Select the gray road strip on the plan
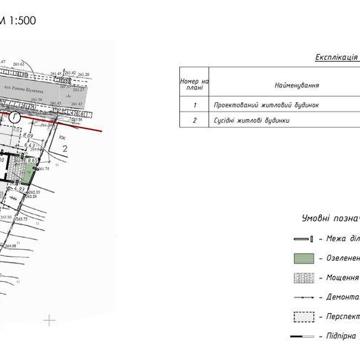Screen dimensions: 360x360 click(x=43, y=90)
